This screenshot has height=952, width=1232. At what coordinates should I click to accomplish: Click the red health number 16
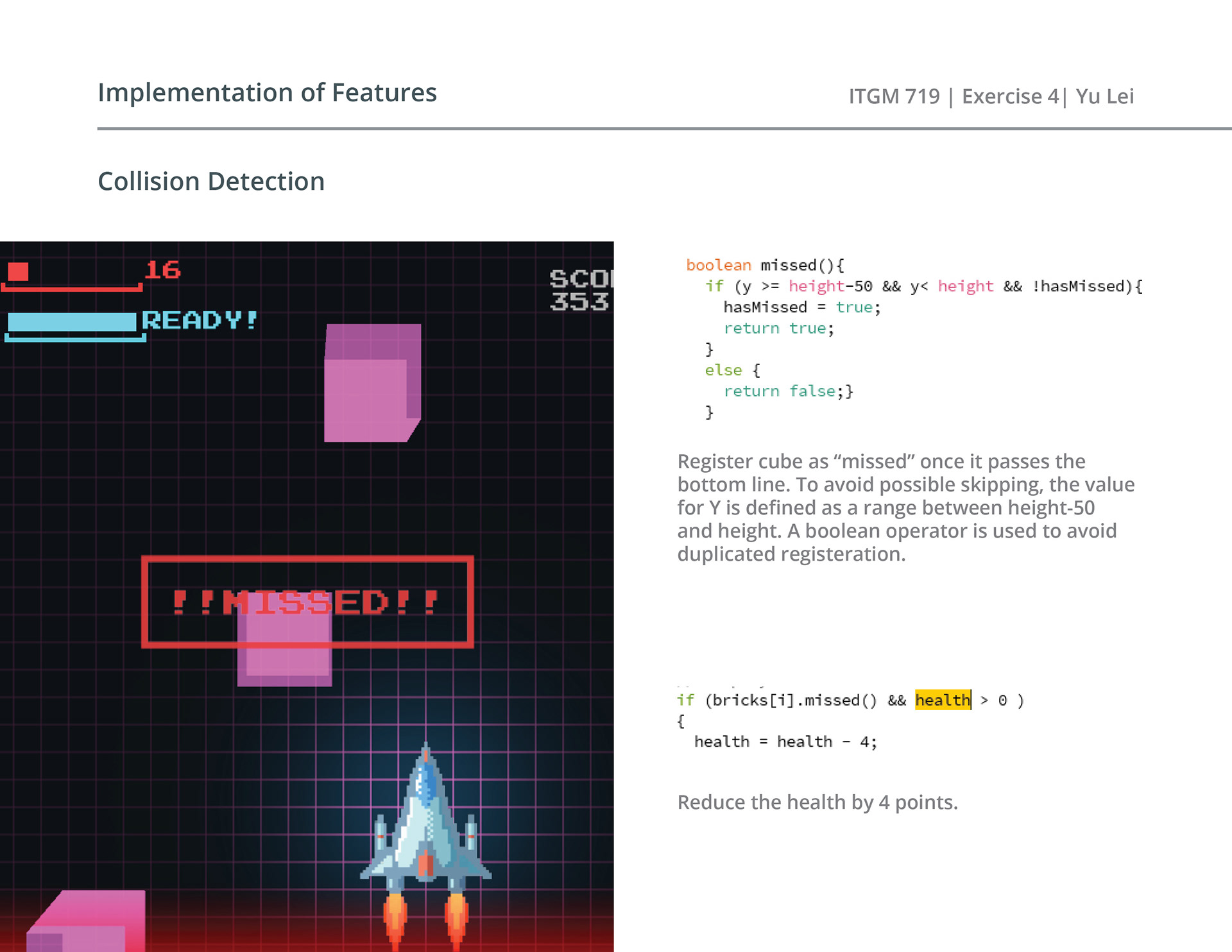[x=162, y=270]
